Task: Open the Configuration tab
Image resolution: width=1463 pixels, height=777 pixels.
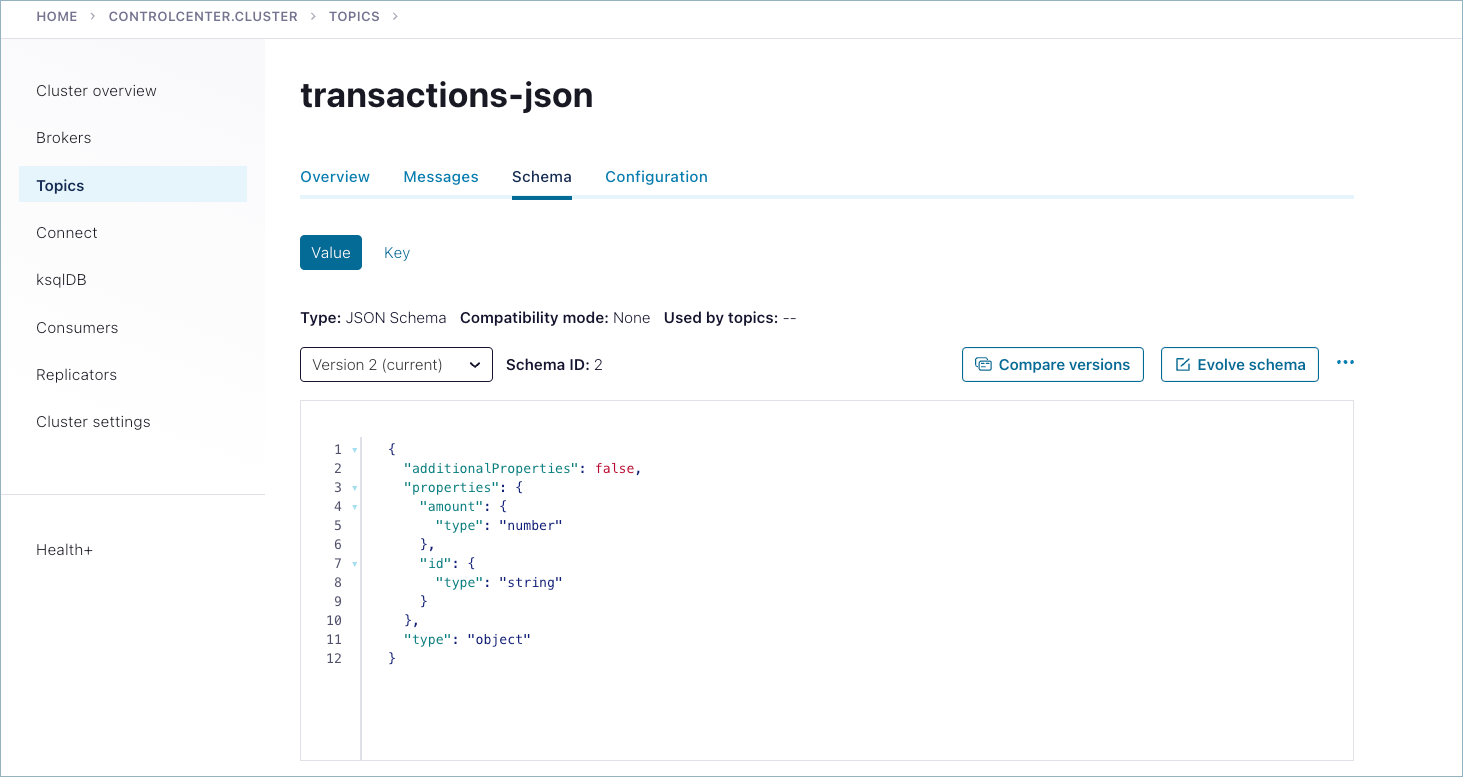Action: [x=656, y=176]
